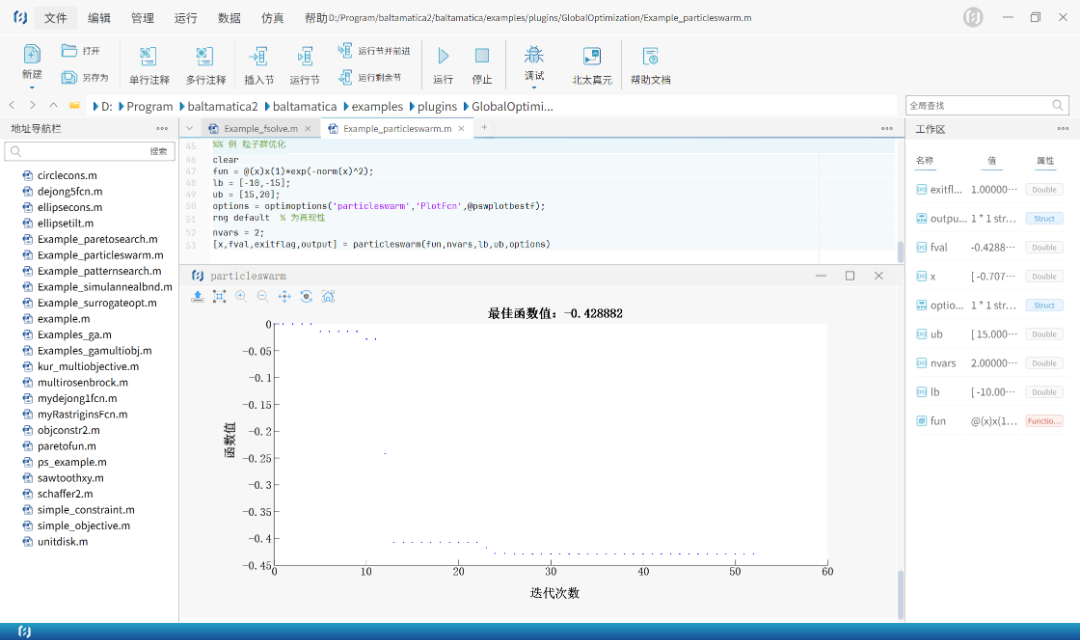Screen dimensions: 1080x640
Task: Click 运行节并前进 run section and advance
Action: click(x=374, y=50)
